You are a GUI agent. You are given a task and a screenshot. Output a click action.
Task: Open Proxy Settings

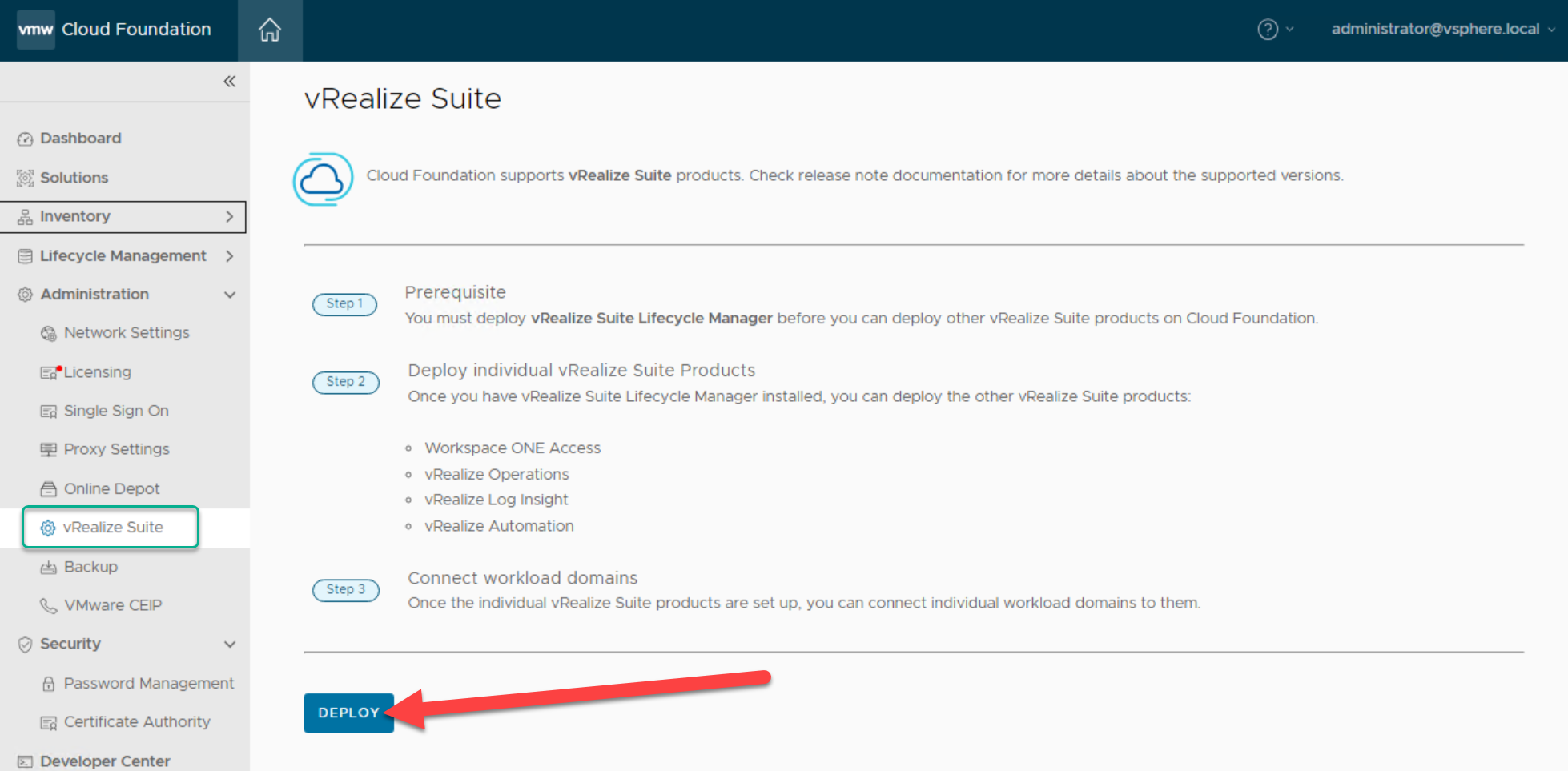point(117,449)
